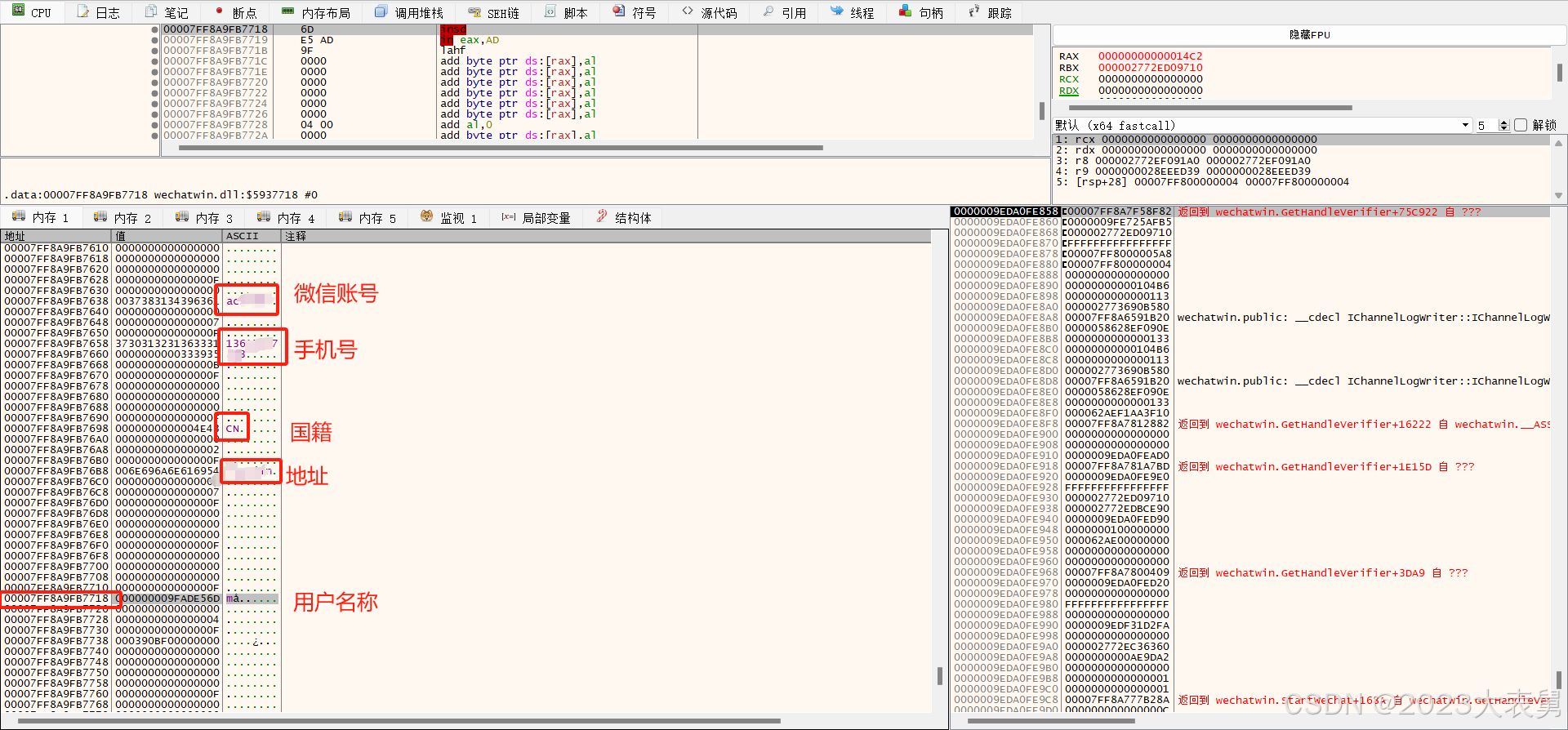Open the 符号 symbols tab

[x=635, y=12]
